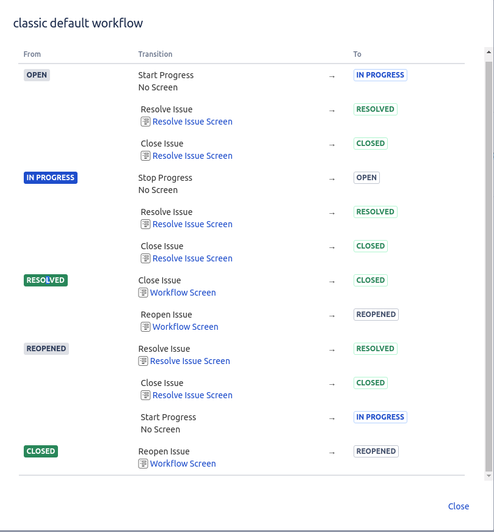This screenshot has width=494, height=532.
Task: Click screen icon under In Progress's Close Issue transition
Action: pos(145,258)
